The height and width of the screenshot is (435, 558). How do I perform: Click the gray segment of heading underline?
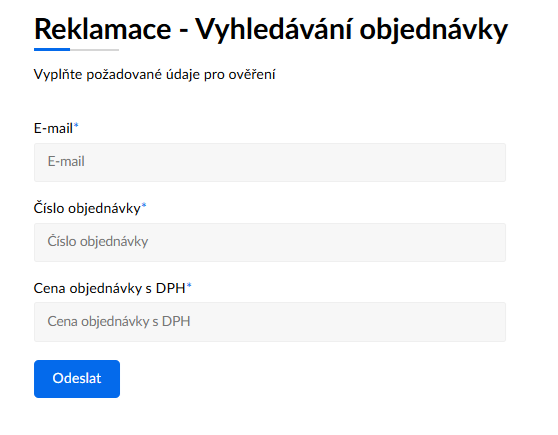[94, 50]
